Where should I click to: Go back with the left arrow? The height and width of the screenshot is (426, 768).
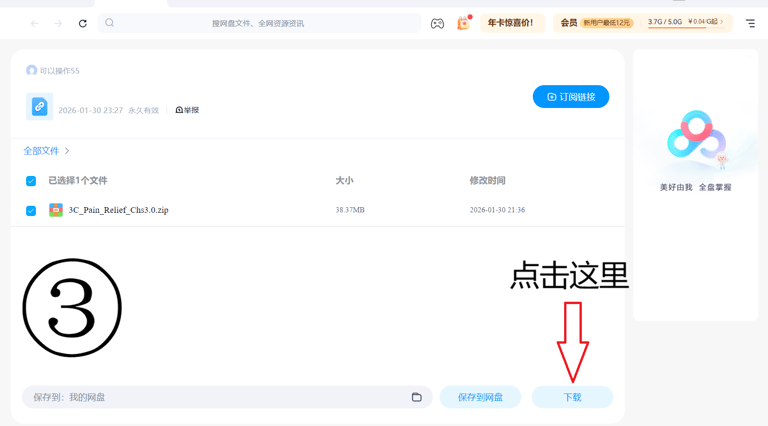coord(34,23)
